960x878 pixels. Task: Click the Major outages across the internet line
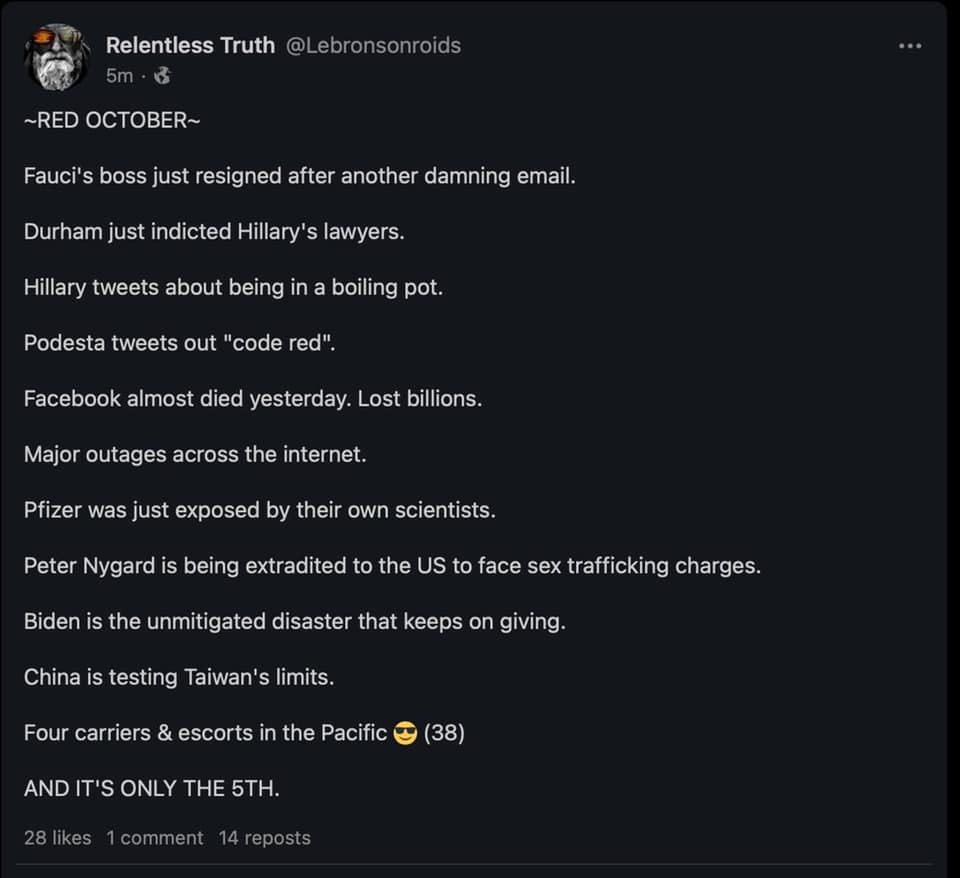(x=195, y=455)
